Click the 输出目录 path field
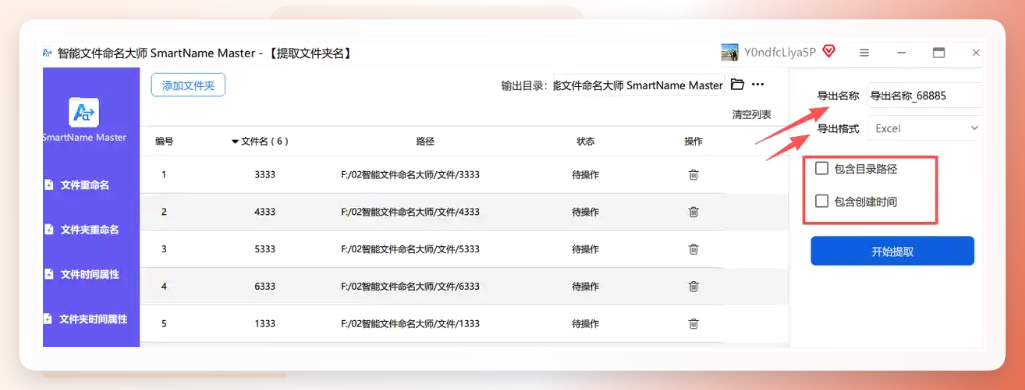 [x=639, y=85]
